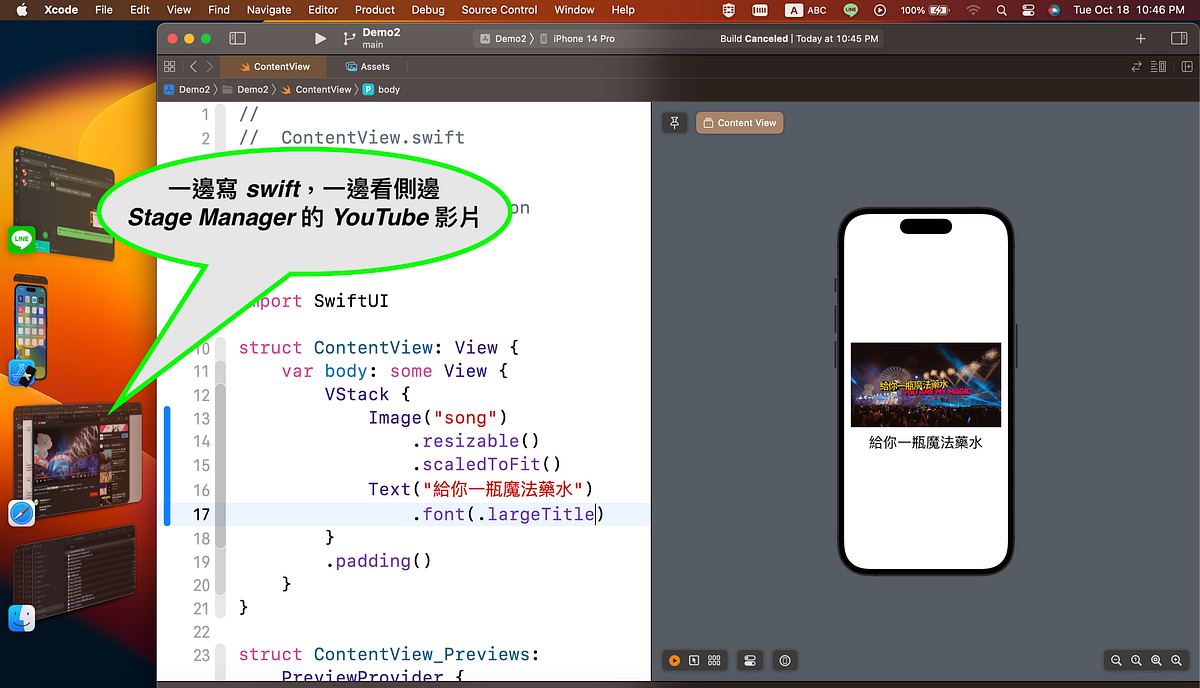
Task: Show preview variants using the grid icon
Action: [714, 660]
